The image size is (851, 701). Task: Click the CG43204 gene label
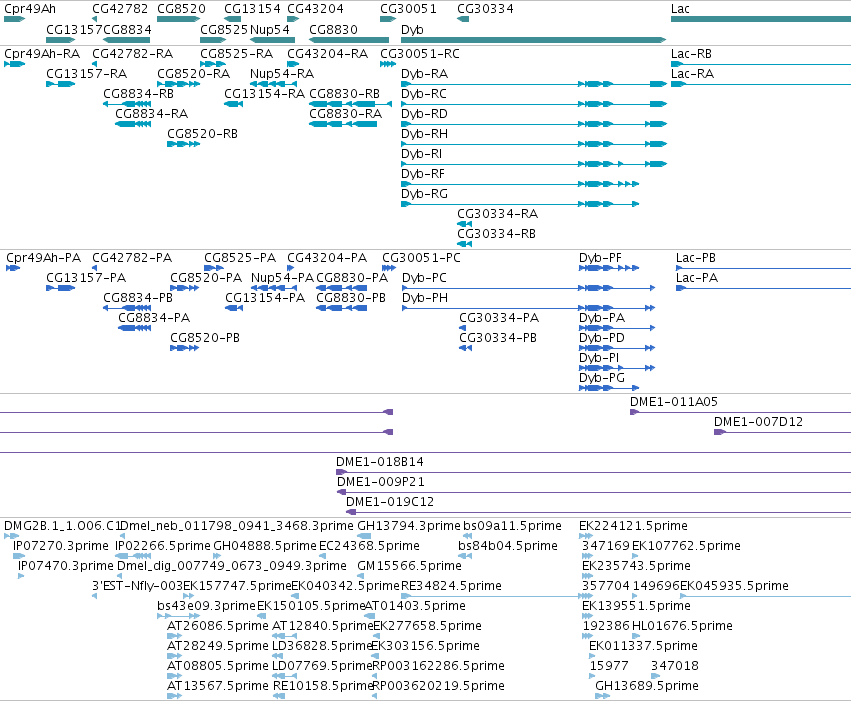click(315, 9)
